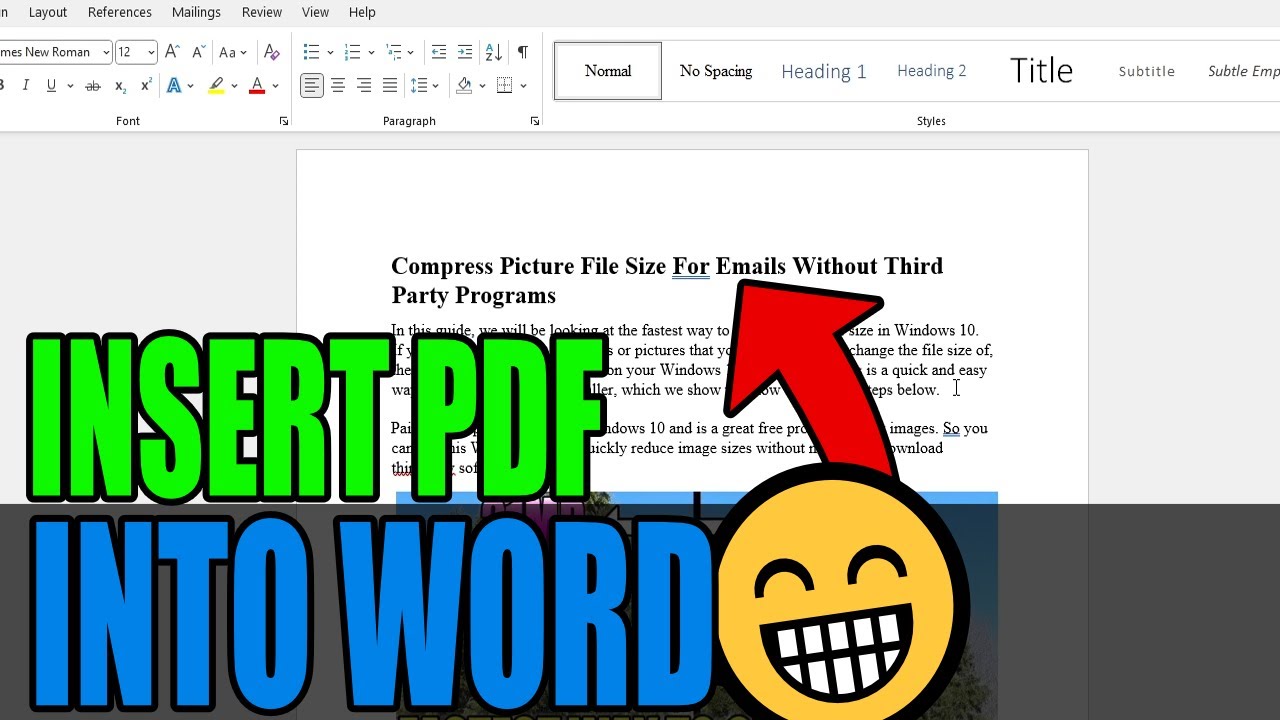Viewport: 1280px width, 720px height.
Task: Open the References tab
Action: 120,12
